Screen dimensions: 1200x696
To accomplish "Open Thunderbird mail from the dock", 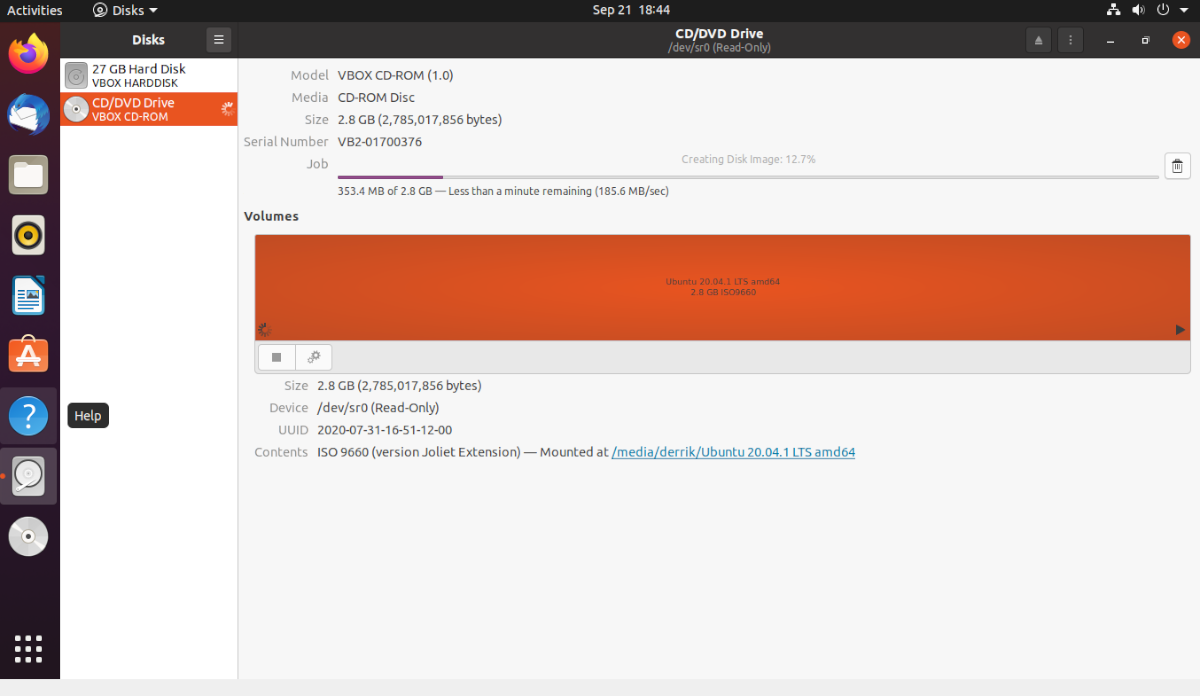I will 28,114.
